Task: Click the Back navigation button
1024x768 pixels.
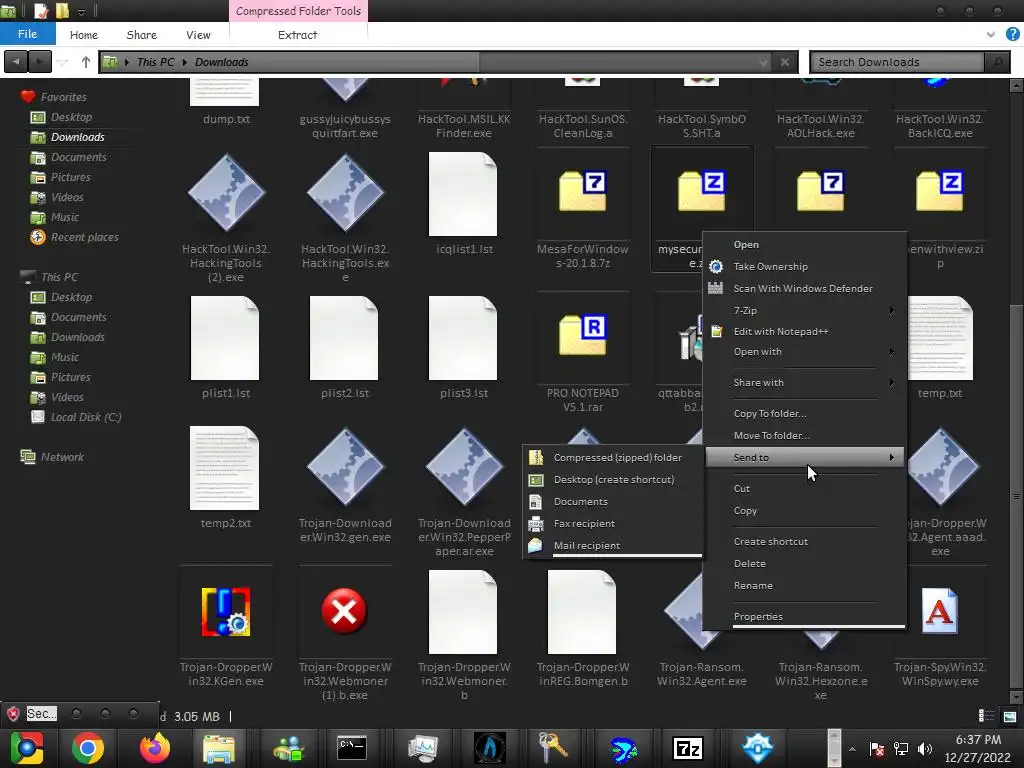Action: pos(16,62)
